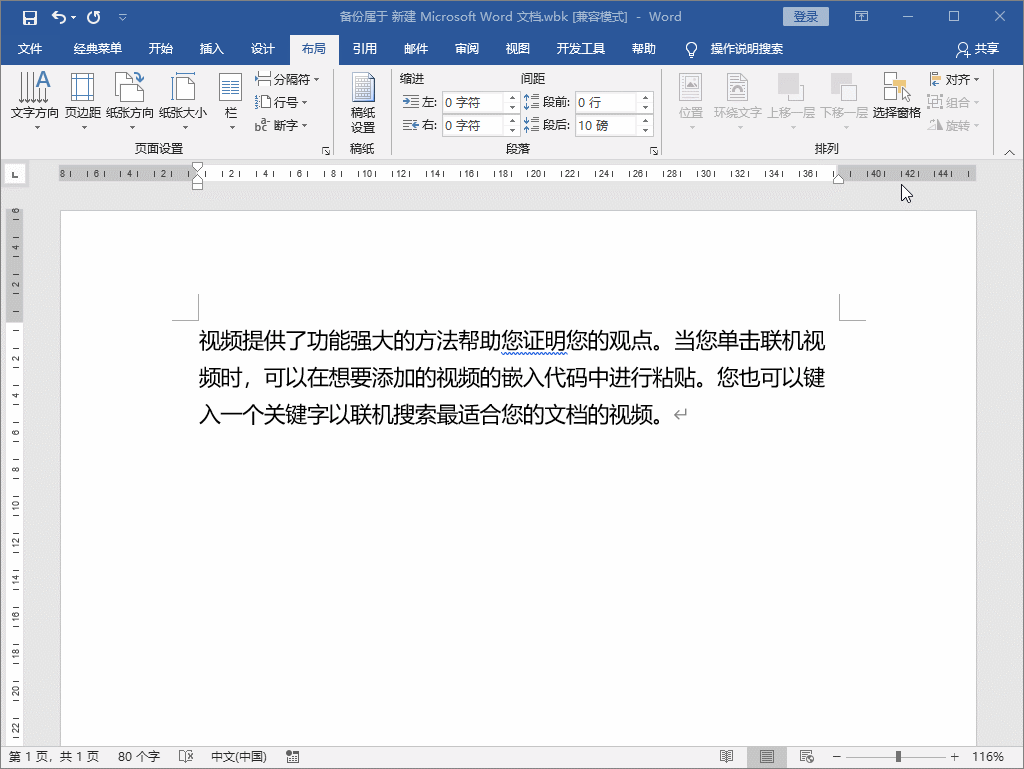The height and width of the screenshot is (769, 1024).
Task: Expand the Align (对齐) dropdown
Action: pyautogui.click(x=955, y=79)
